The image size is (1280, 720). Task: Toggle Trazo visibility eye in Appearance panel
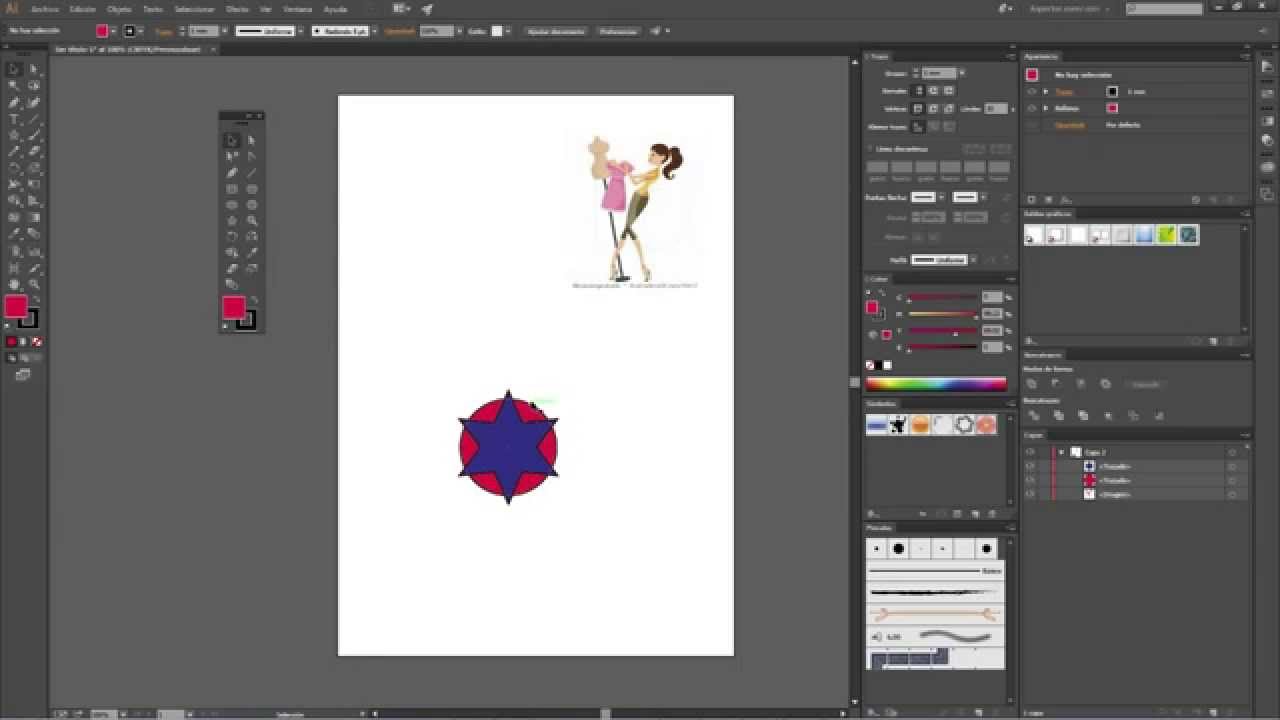[x=1031, y=91]
